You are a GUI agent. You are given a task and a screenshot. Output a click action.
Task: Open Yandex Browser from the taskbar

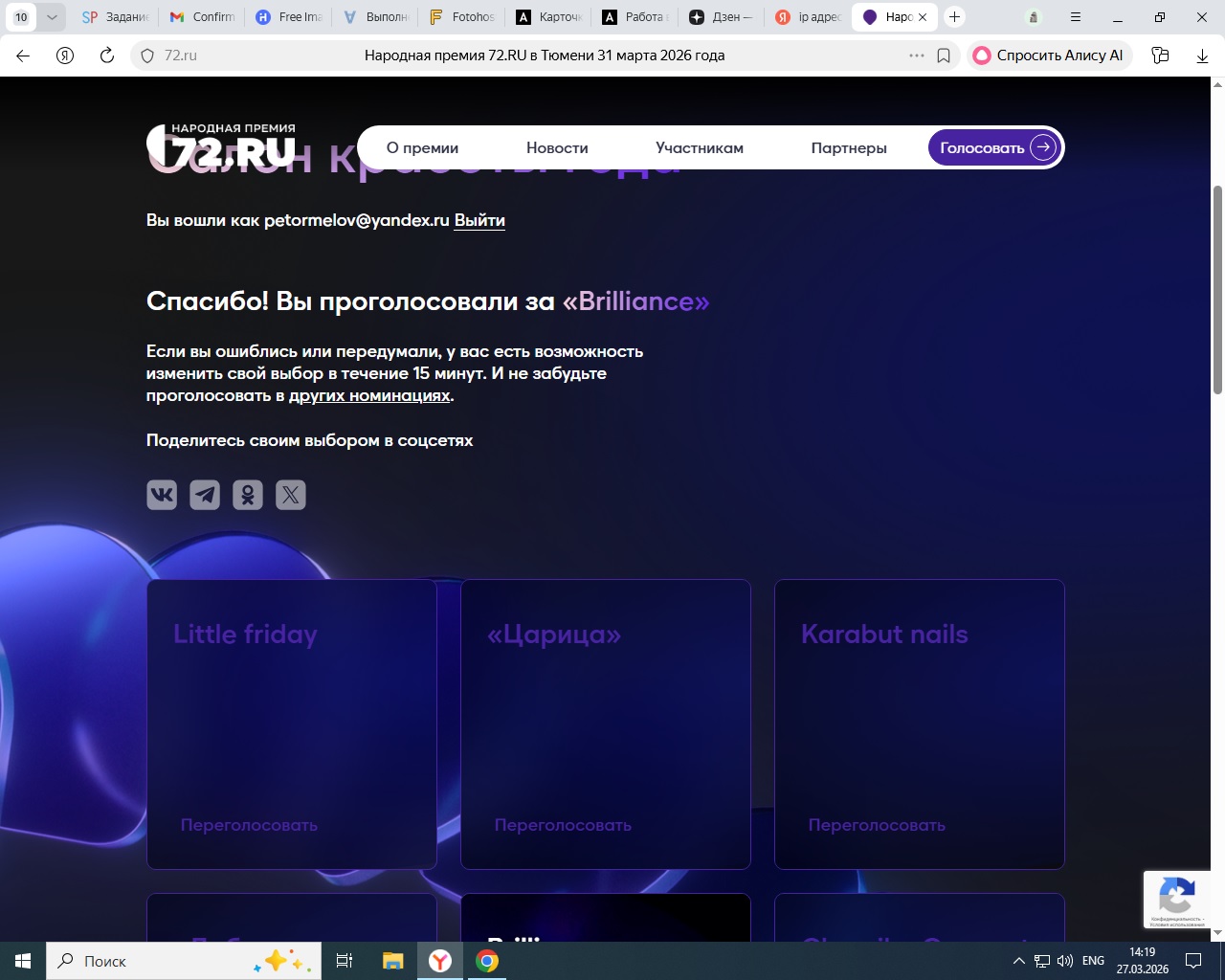coord(440,961)
